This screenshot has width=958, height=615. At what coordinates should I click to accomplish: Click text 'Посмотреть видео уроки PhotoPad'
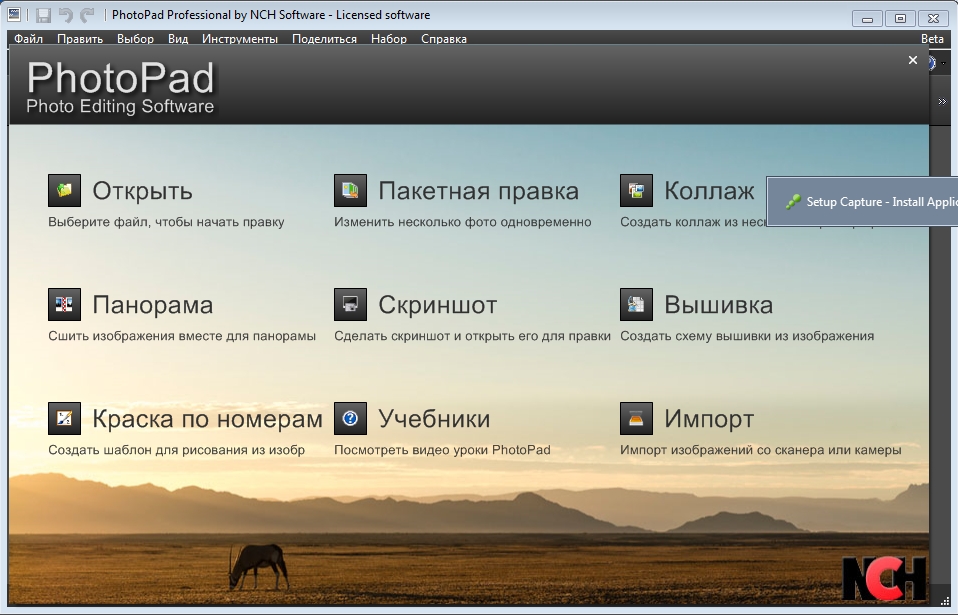tap(442, 450)
